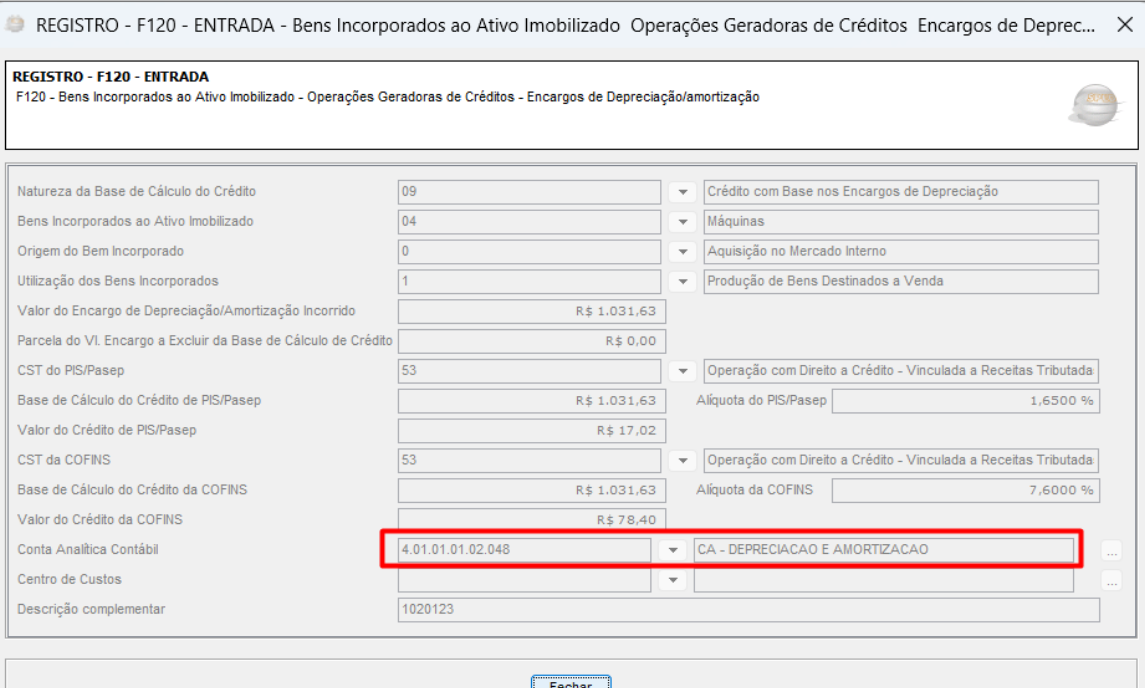The width and height of the screenshot is (1145, 688).
Task: Click ellipsis button beside Centro de Custos
Action: point(1111,581)
